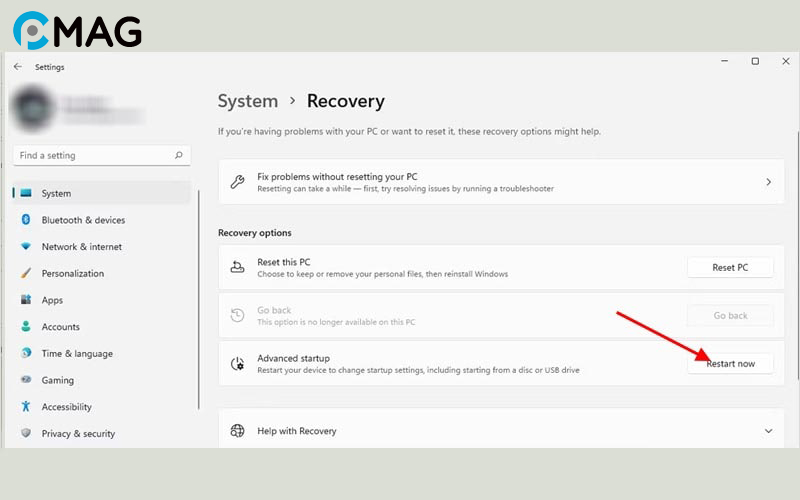
Task: Maximize the Settings window
Action: 755,62
